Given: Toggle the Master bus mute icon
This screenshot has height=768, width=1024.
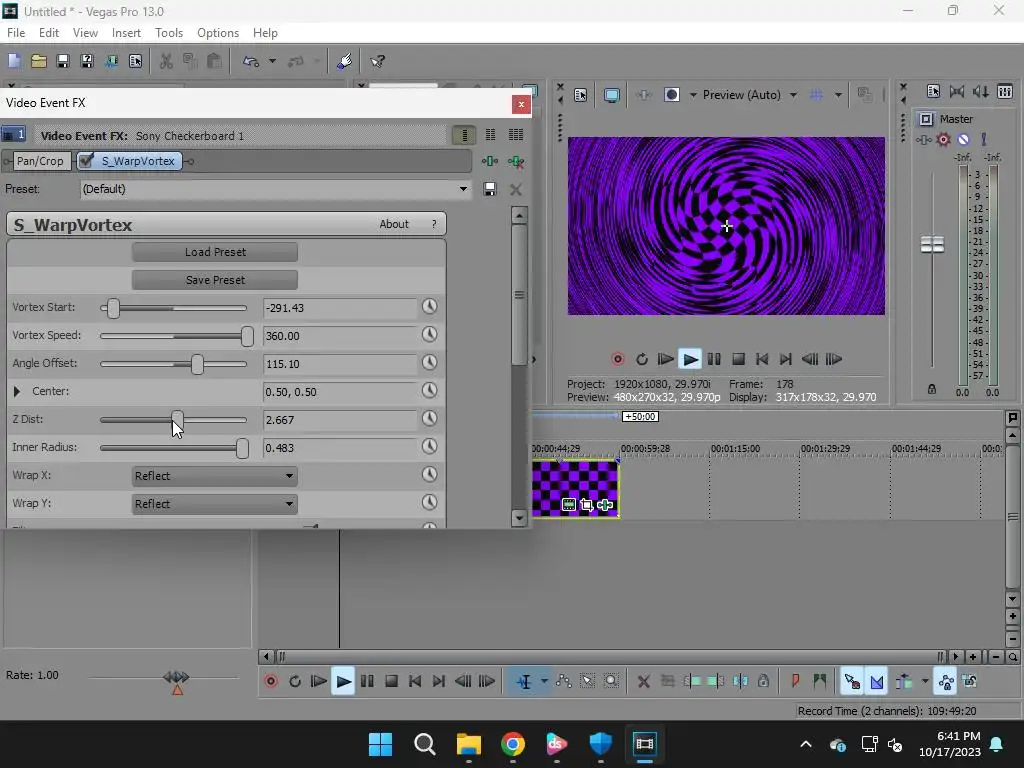Looking at the screenshot, I should coord(963,139).
